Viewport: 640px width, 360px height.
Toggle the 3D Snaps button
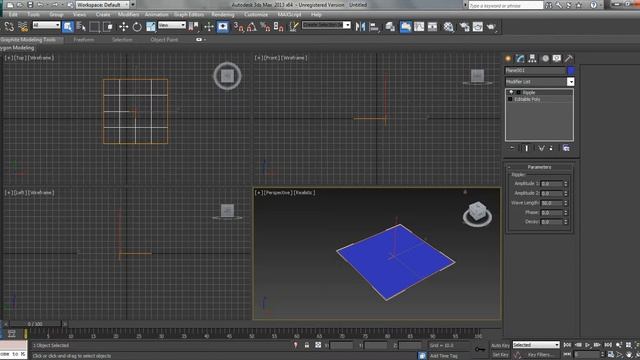click(x=238, y=27)
